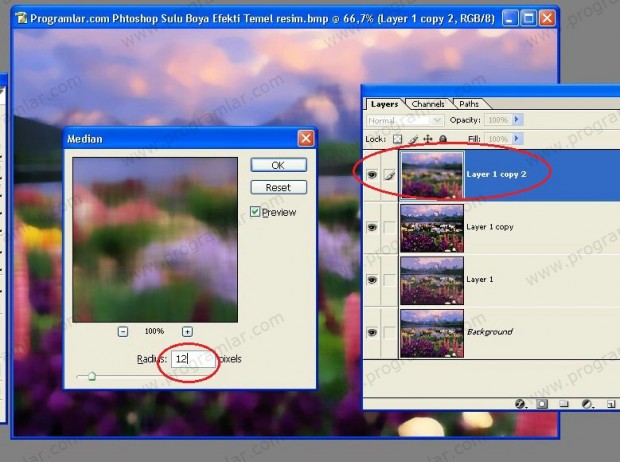Select the Layer 1 copy thumbnail
Viewport: 620px width, 462px height.
pos(432,228)
